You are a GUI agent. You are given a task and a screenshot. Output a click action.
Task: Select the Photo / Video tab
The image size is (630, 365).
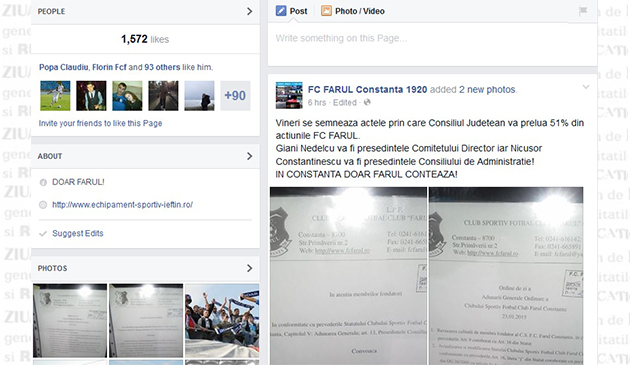[353, 11]
